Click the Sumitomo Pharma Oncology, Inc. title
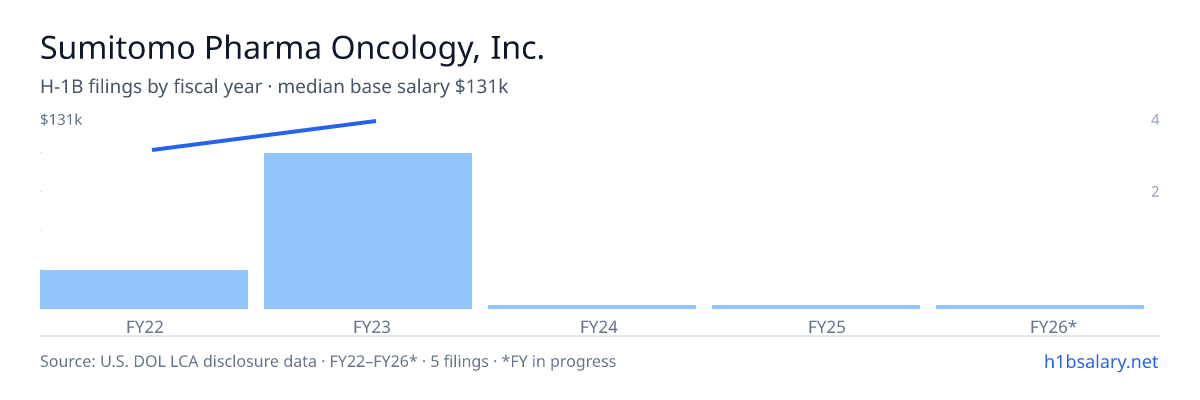This screenshot has height=400, width=1200. tap(292, 48)
